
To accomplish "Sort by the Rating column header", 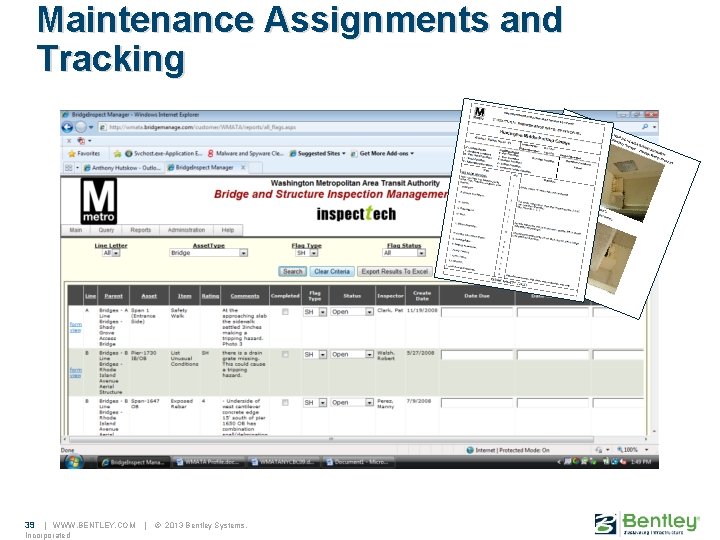I will (x=210, y=296).
